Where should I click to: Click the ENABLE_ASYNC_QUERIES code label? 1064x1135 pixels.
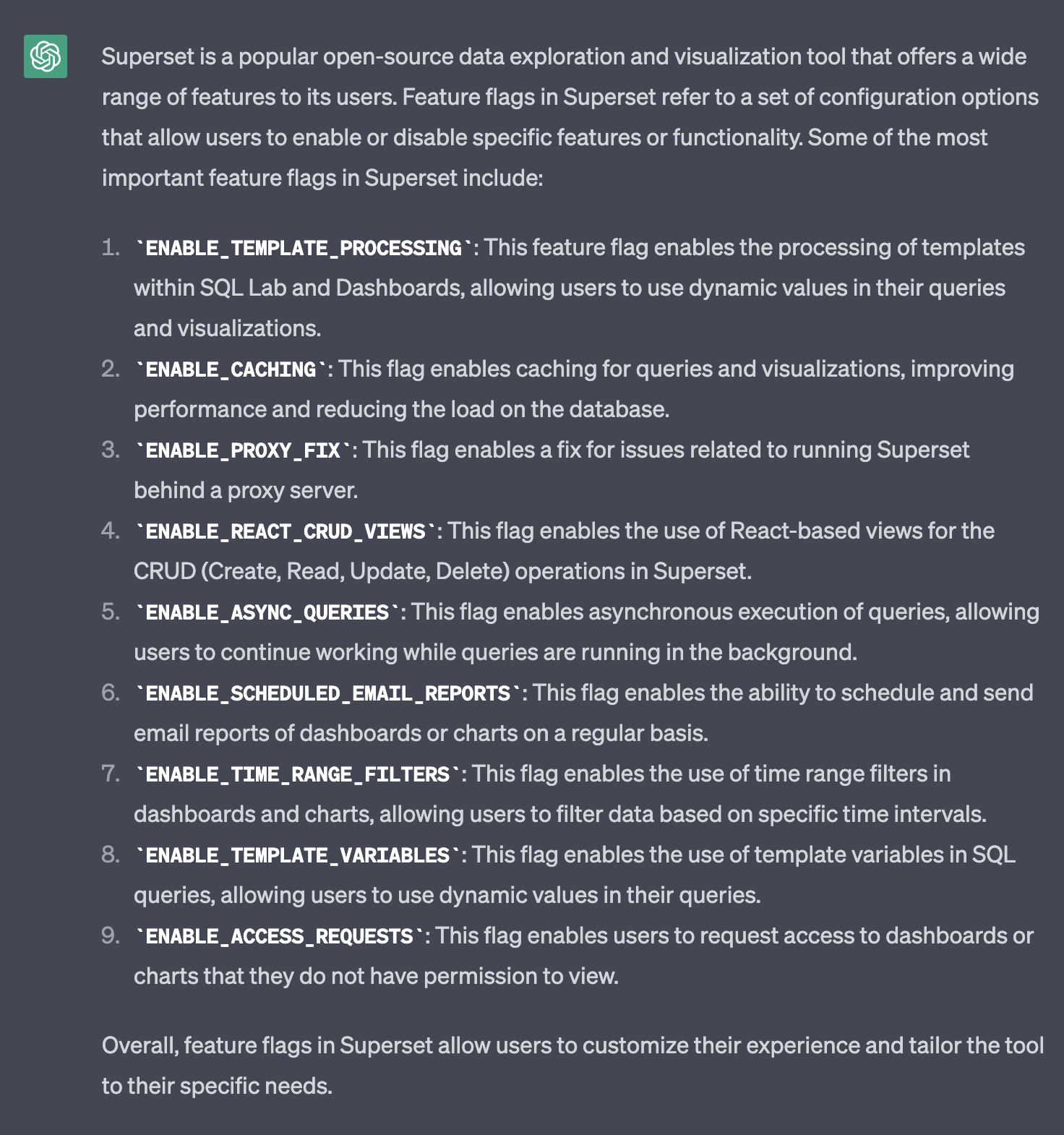(267, 613)
